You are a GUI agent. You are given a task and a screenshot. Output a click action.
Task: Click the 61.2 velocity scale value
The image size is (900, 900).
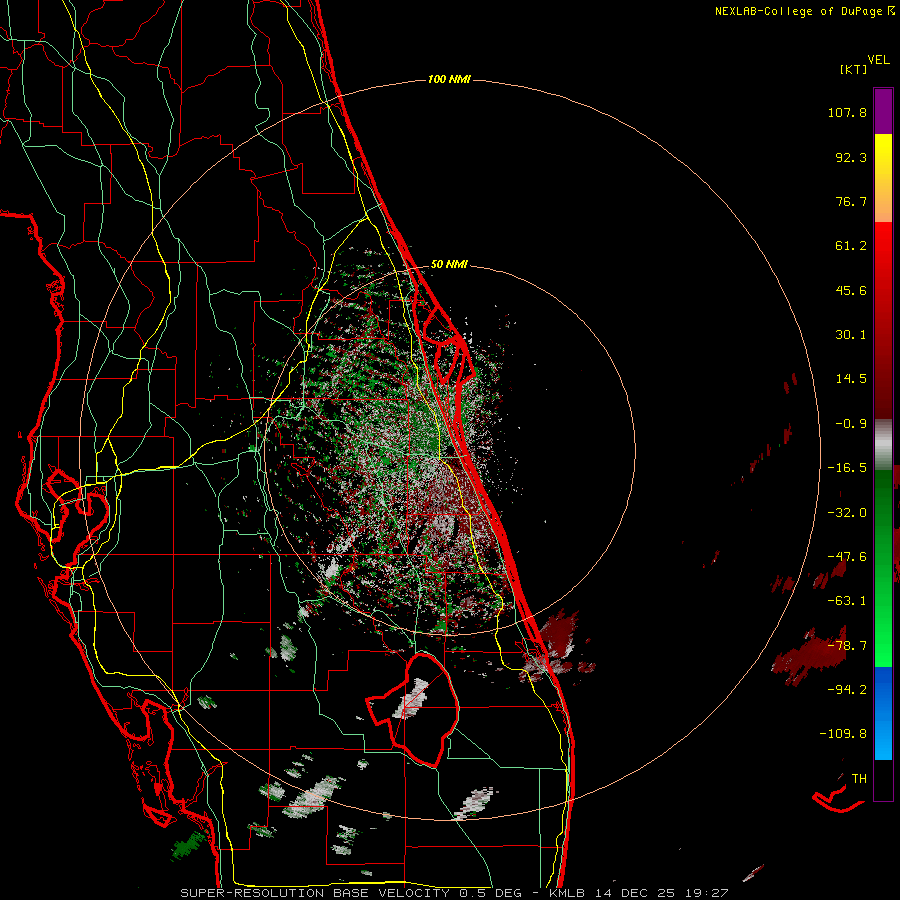pos(851,246)
